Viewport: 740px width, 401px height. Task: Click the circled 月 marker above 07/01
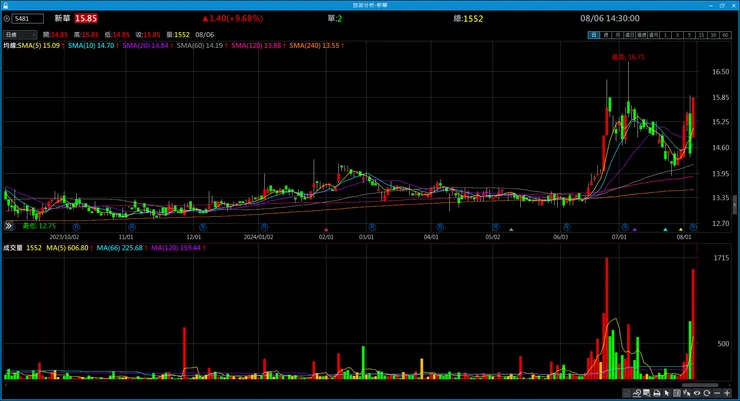point(625,227)
